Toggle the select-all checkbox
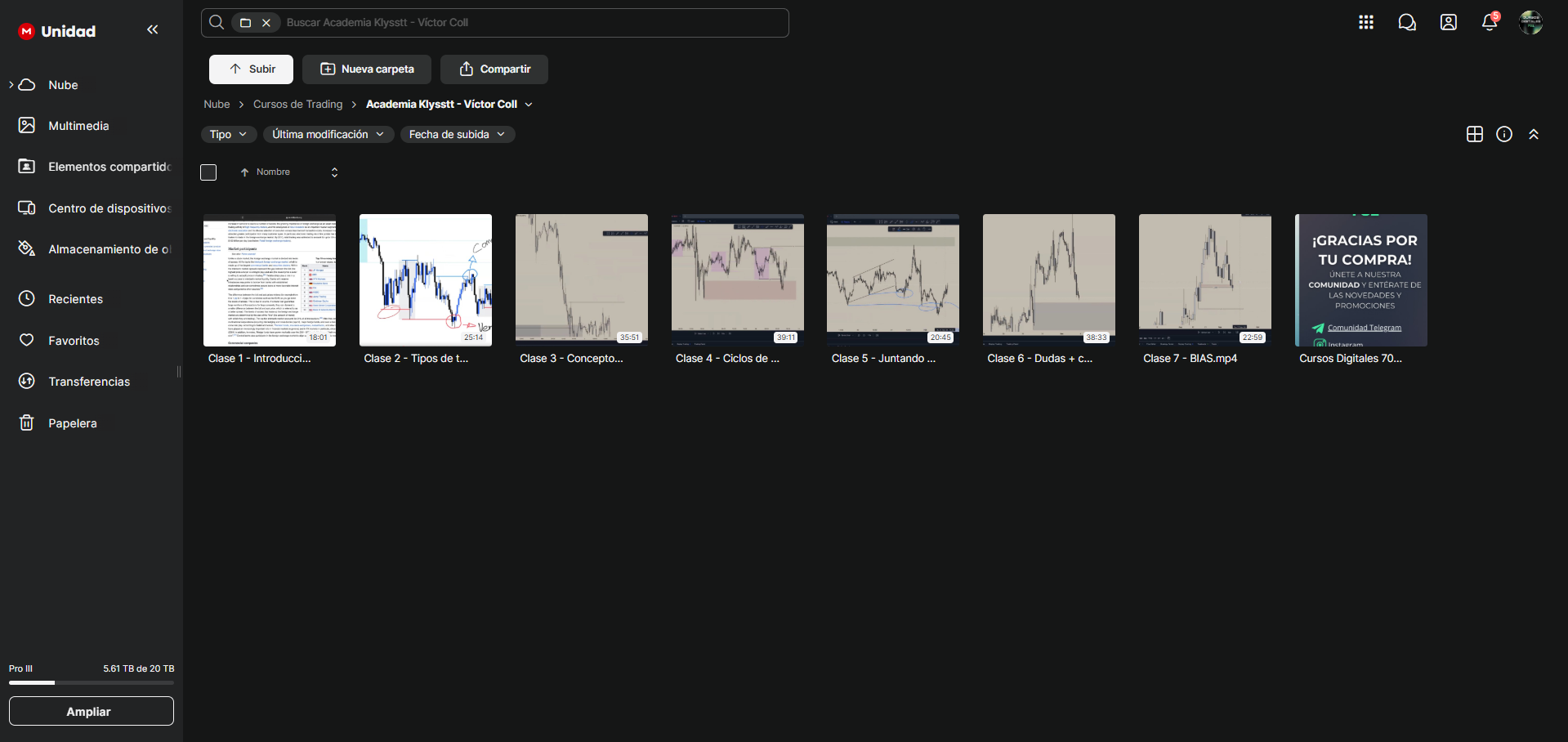 coord(208,172)
